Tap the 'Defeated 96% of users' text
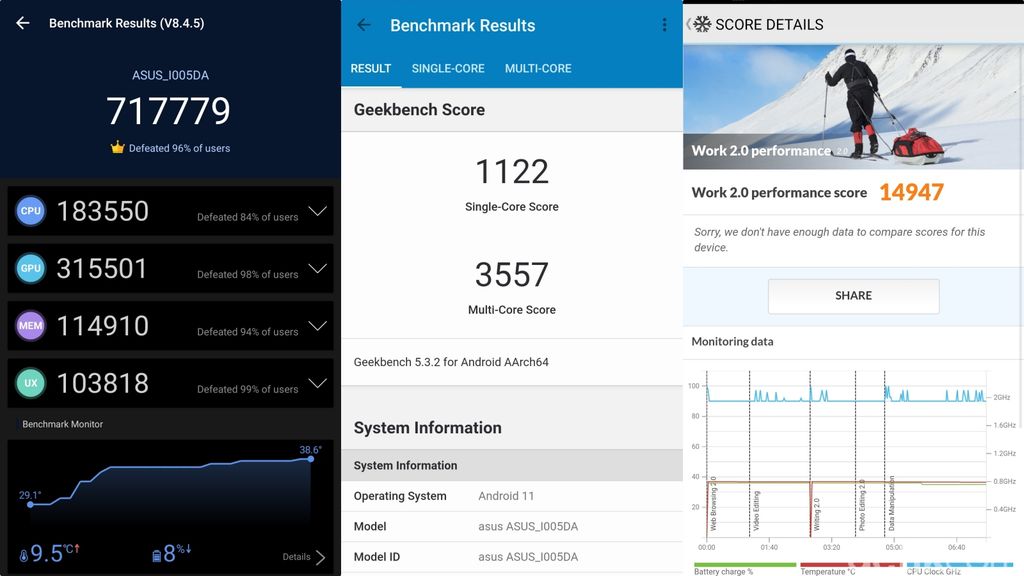 [179, 148]
